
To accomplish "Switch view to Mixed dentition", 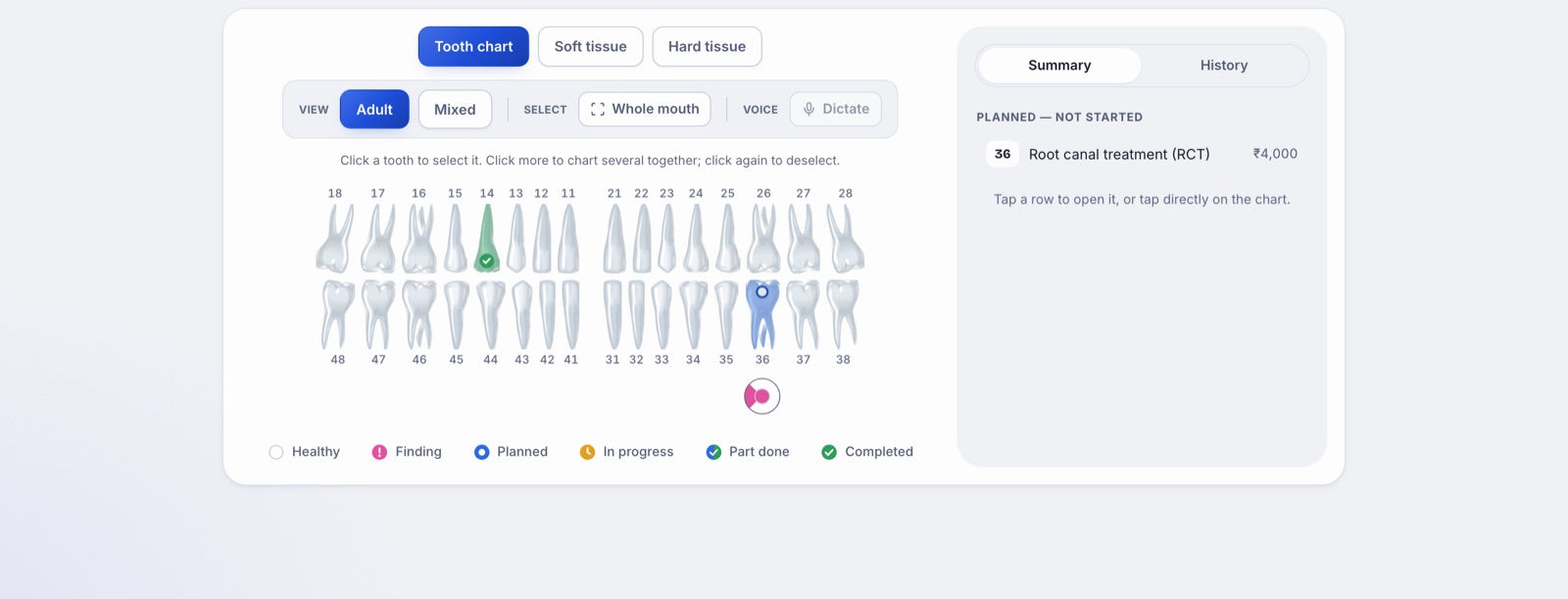I will coord(455,110).
